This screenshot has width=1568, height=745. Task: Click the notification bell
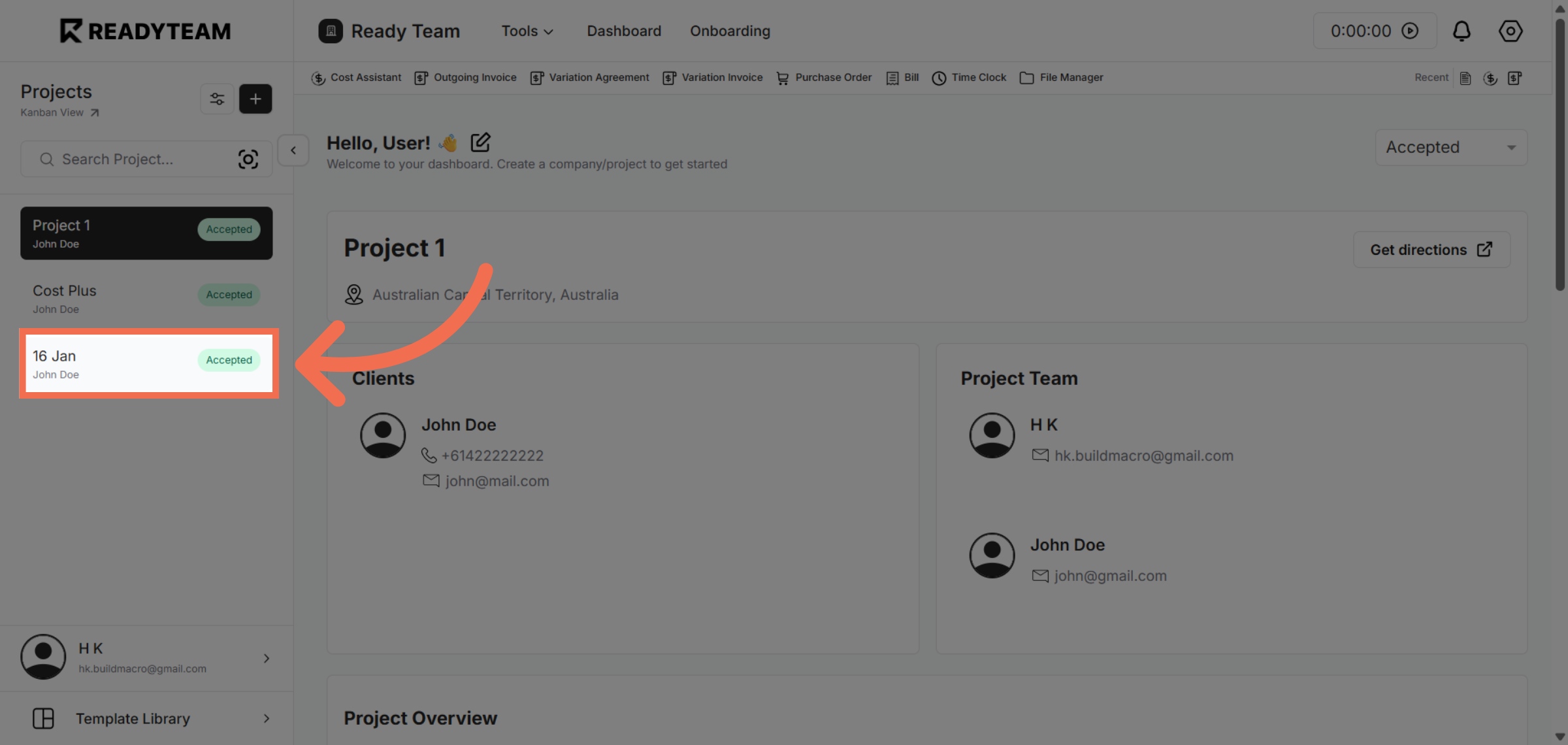click(1462, 31)
